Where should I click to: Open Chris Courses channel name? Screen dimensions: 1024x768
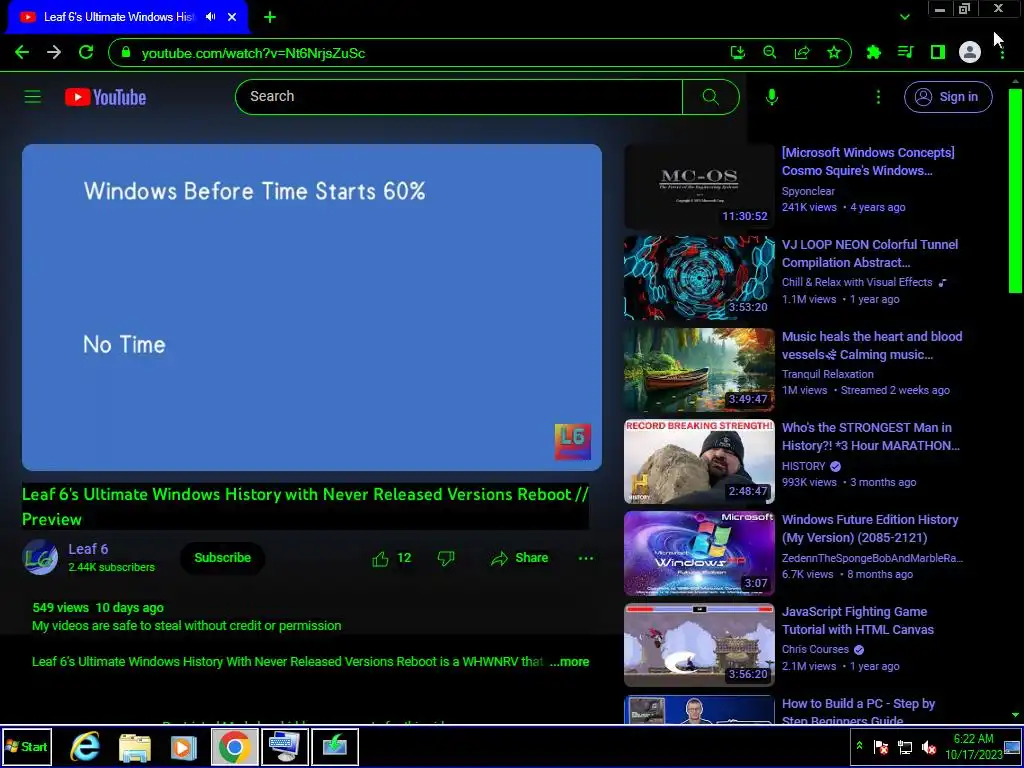click(815, 649)
